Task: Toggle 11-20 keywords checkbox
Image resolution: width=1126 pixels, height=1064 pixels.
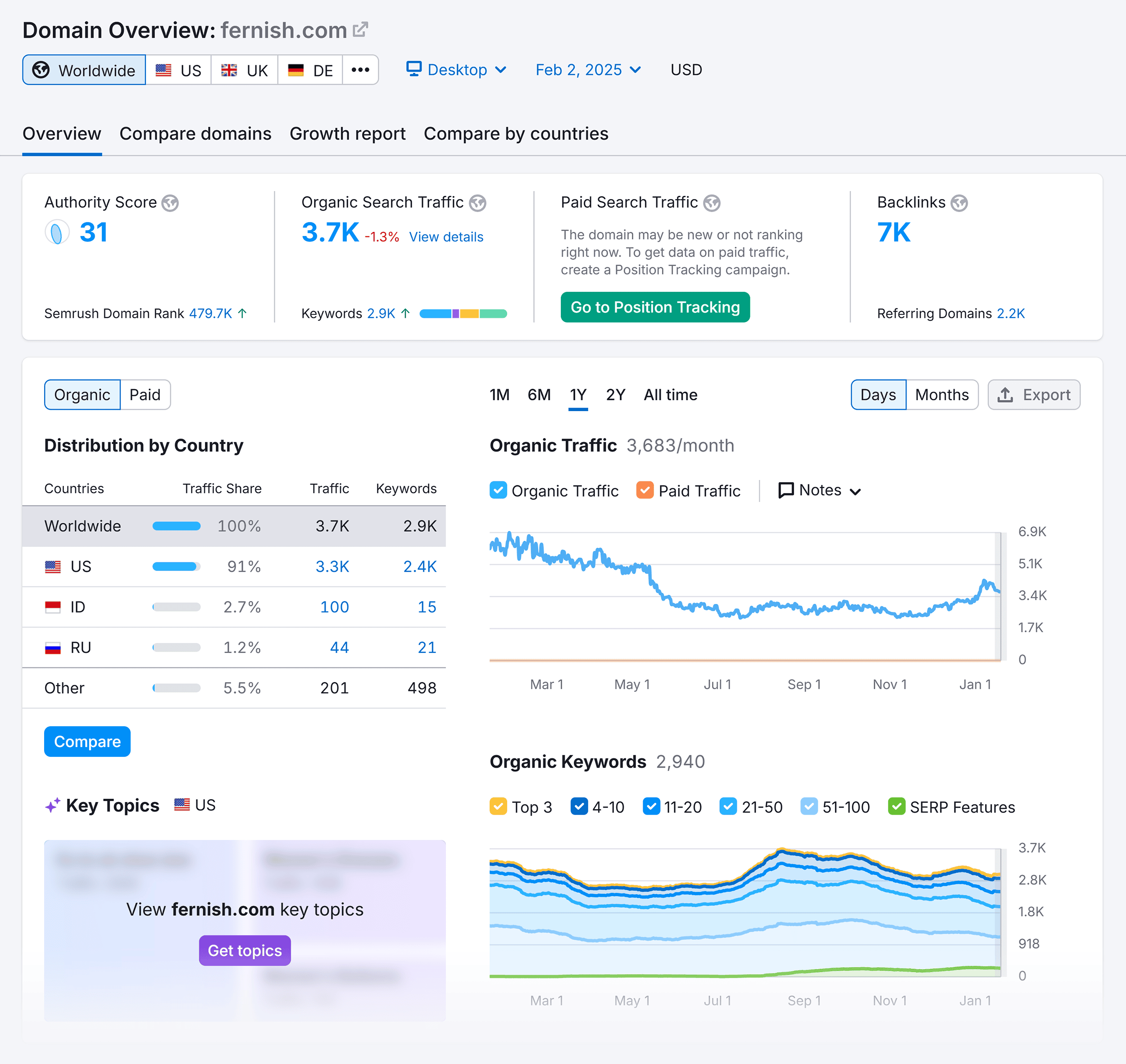Action: [x=651, y=806]
